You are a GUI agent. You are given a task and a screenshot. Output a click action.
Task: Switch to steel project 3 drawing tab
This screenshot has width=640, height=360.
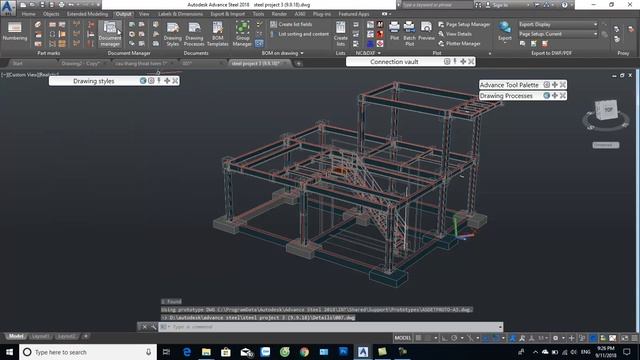tap(255, 63)
